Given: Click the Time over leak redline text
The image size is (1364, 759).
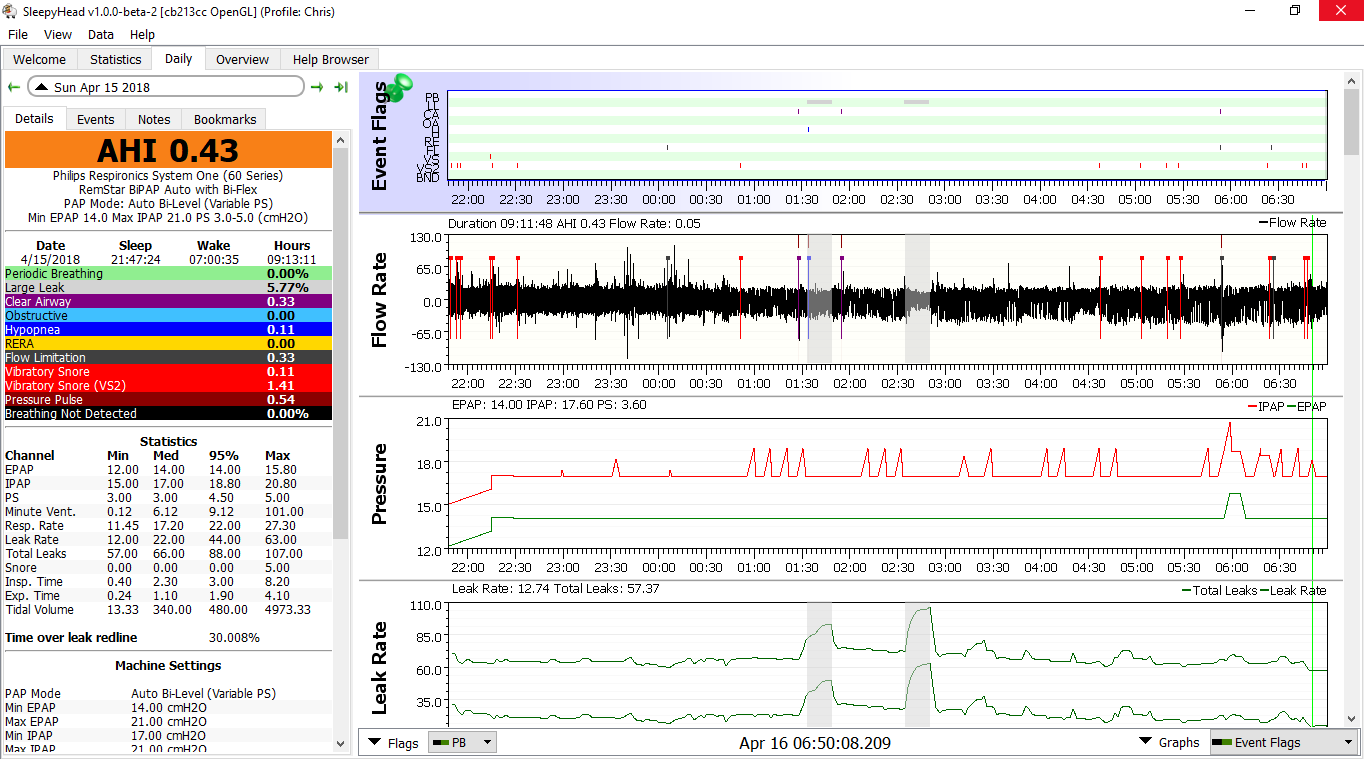Looking at the screenshot, I should (71, 637).
